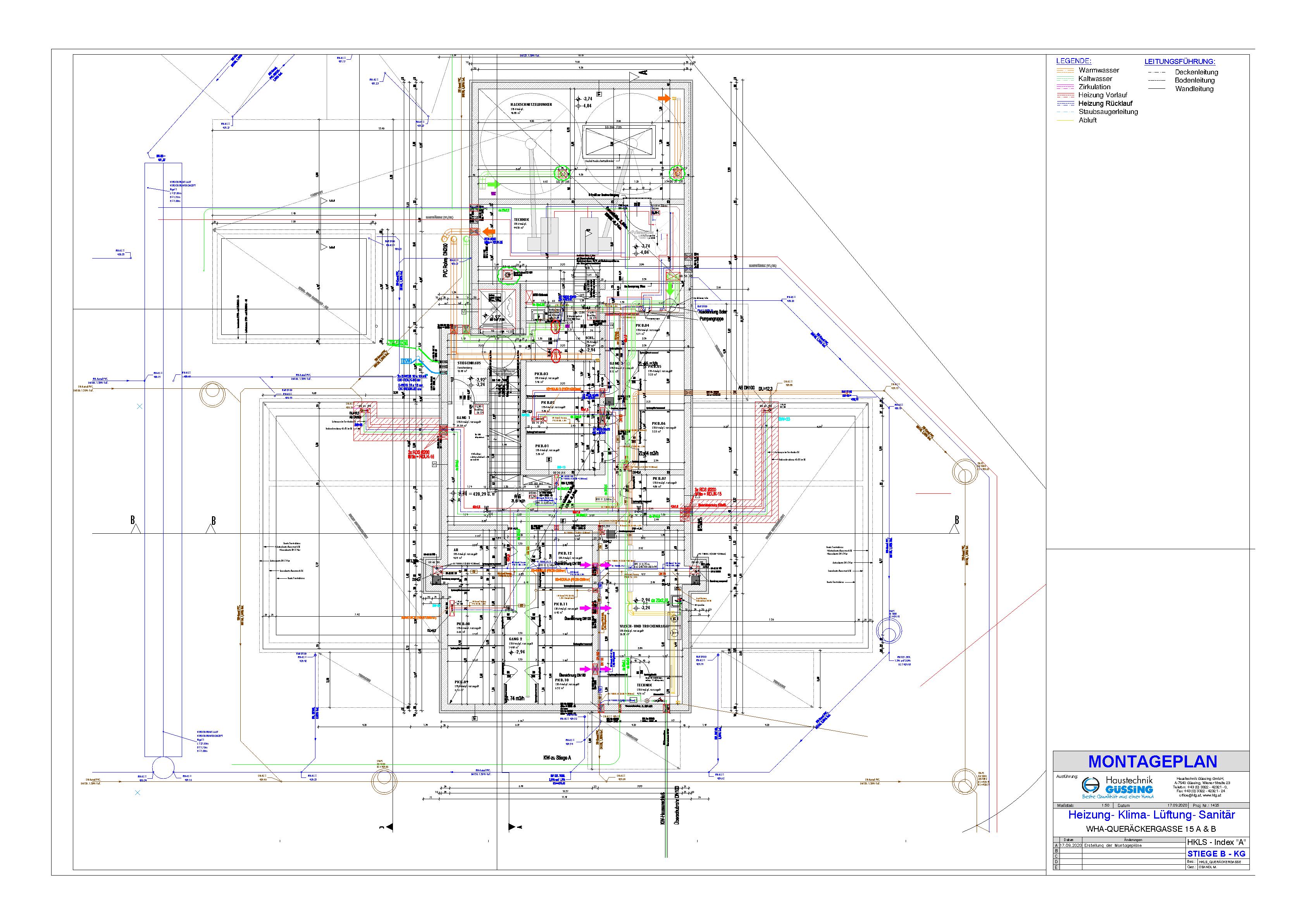The width and height of the screenshot is (1306, 924).
Task: Click the PVC Rohre DN250 vertical label
Action: click(x=445, y=261)
